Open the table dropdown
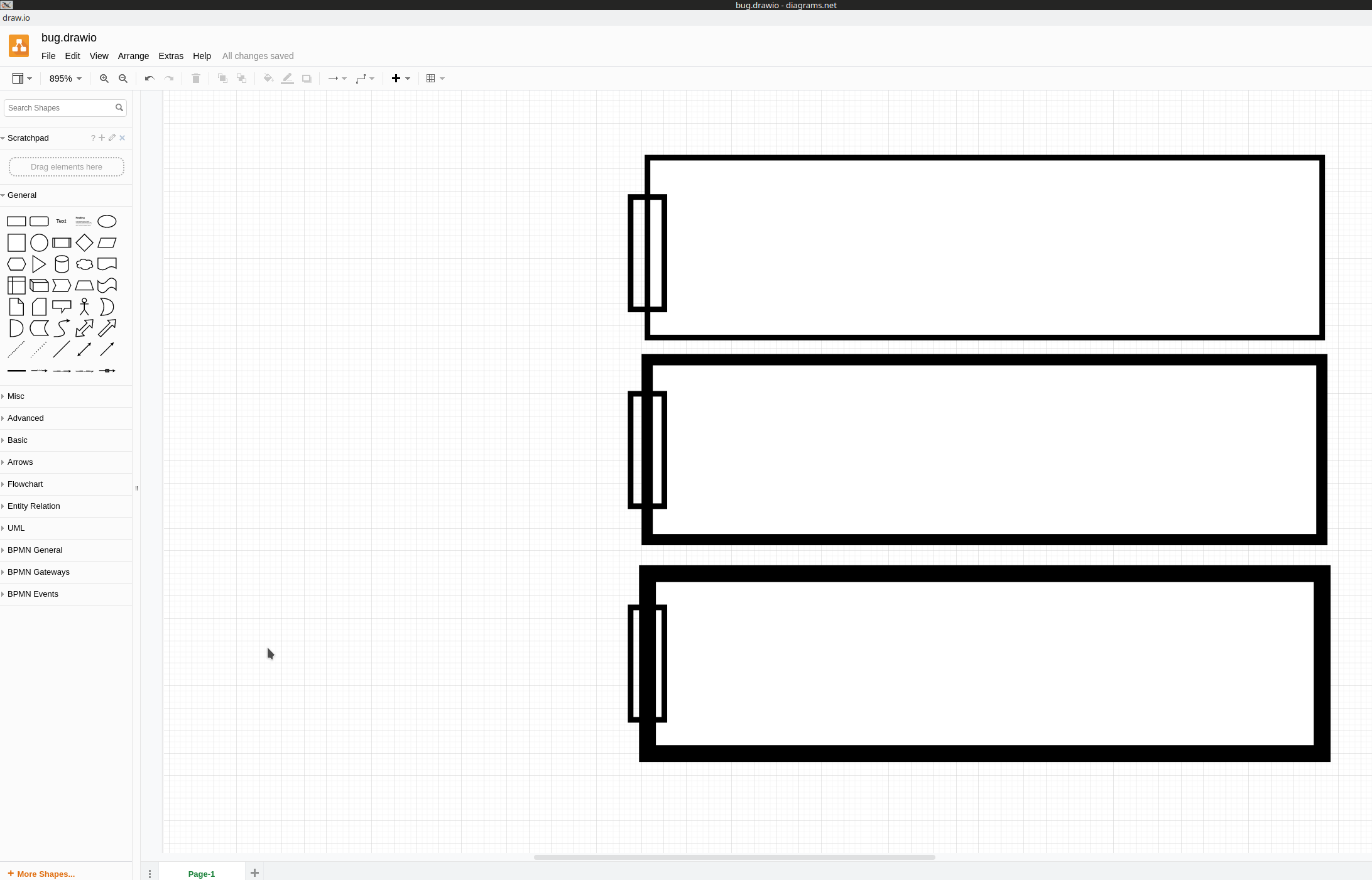Image resolution: width=1372 pixels, height=880 pixels. click(435, 79)
